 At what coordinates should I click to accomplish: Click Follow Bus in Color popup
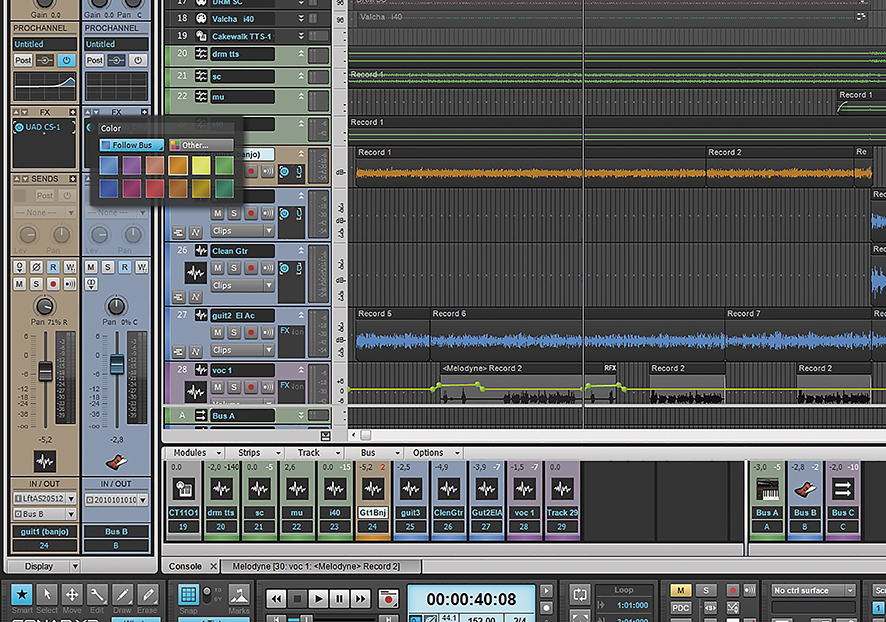coord(132,145)
